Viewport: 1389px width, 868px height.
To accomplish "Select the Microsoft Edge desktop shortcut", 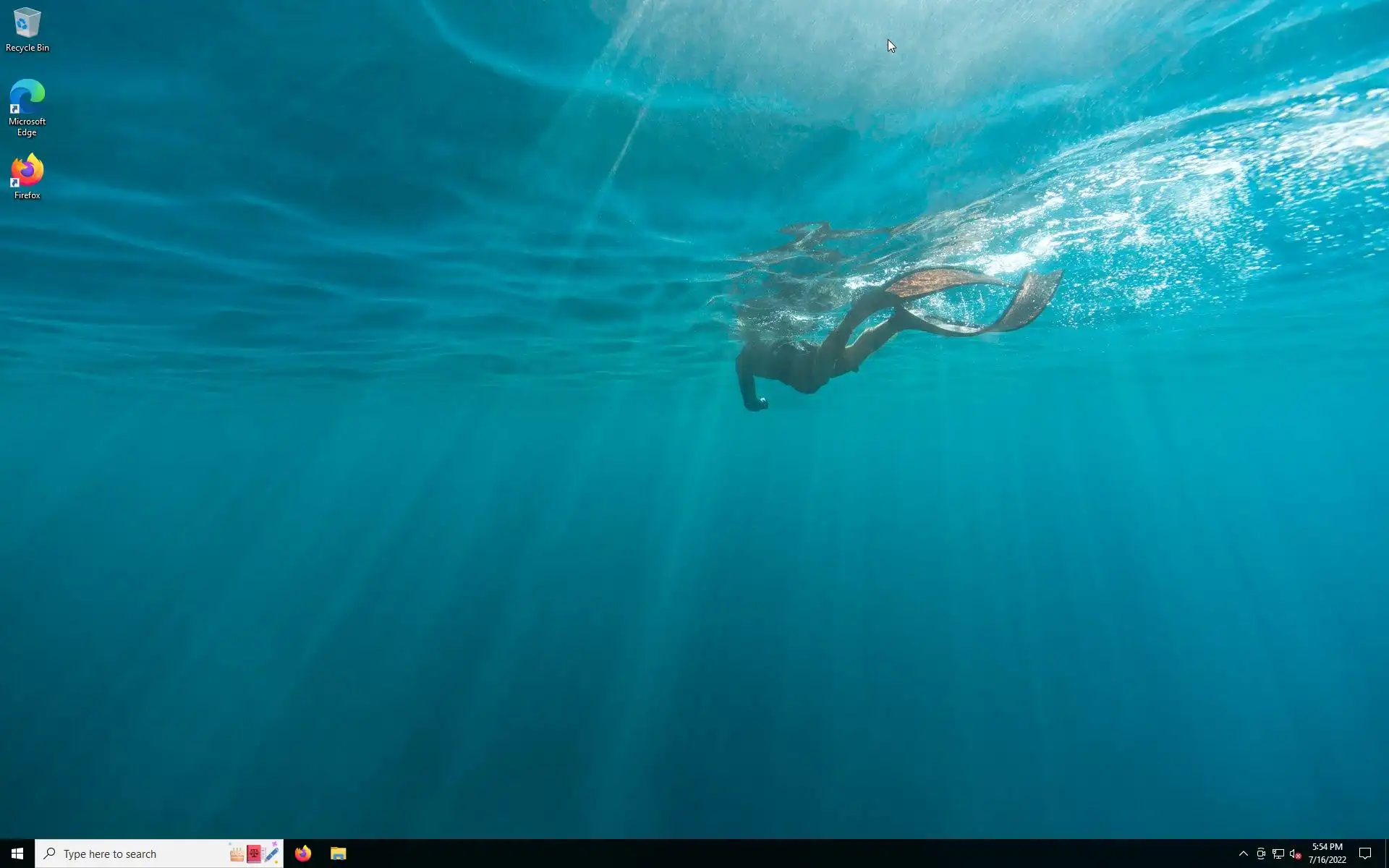I will [x=27, y=96].
